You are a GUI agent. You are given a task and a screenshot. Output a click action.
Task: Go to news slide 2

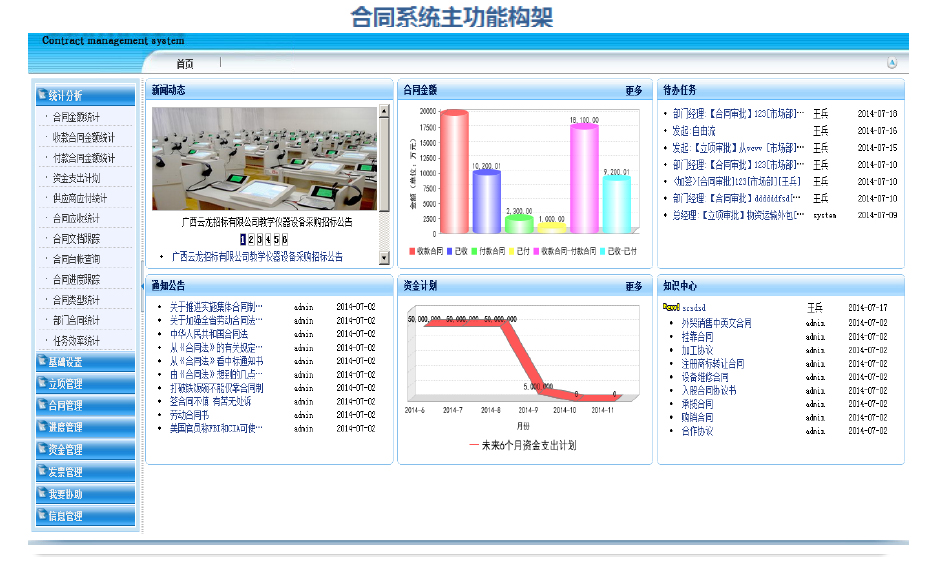coord(251,239)
